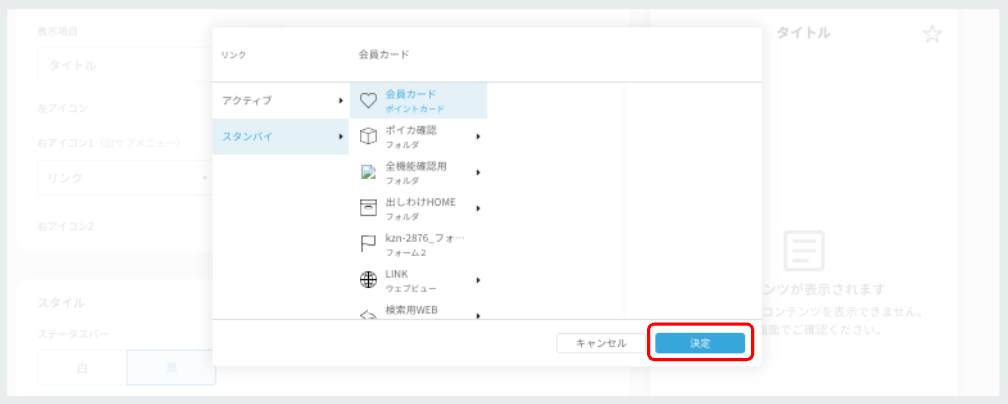Screen dimensions: 1008x404
Task: Select the 黒 status bar option
Action: pos(171,368)
